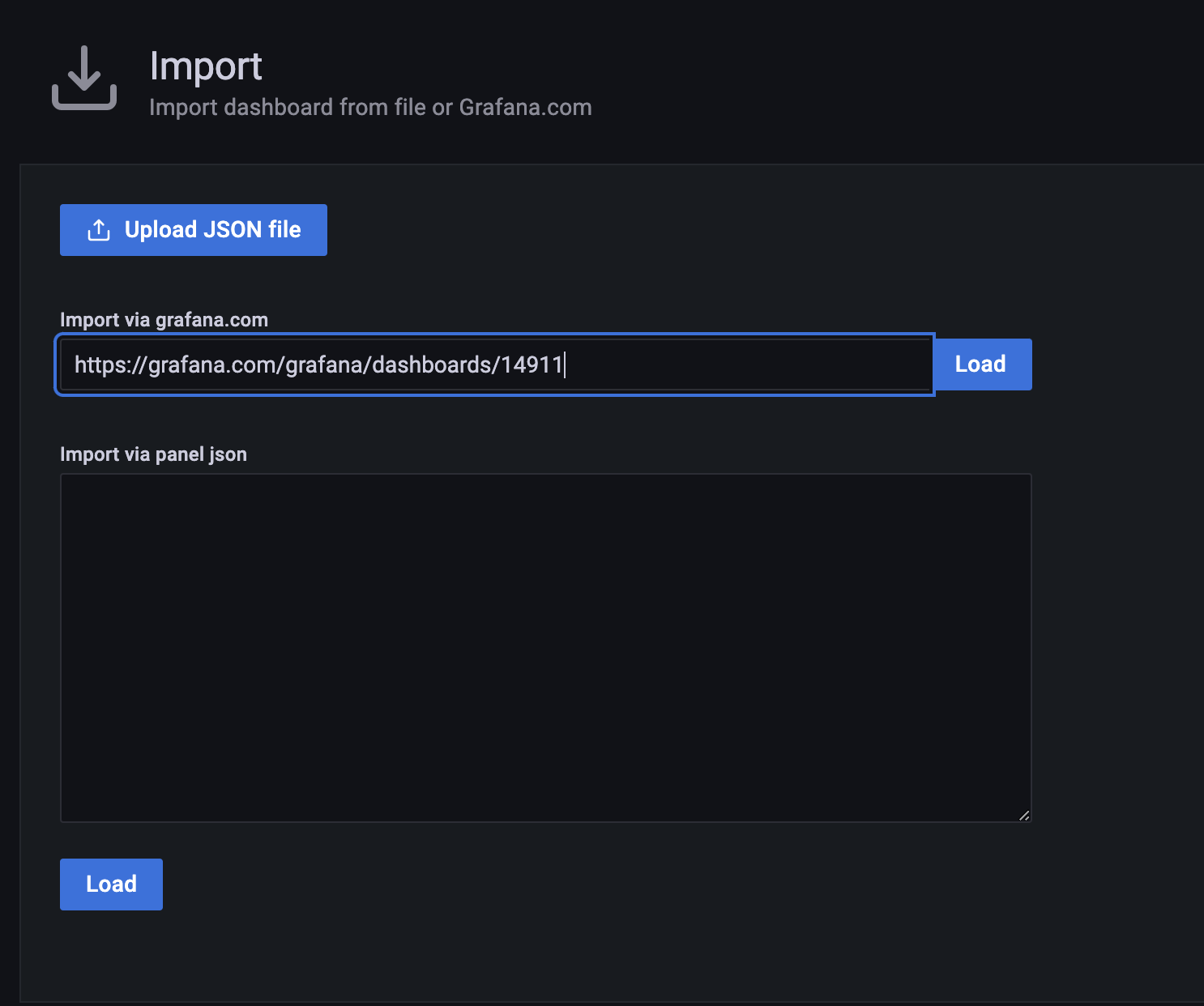Click the 'Import via grafana.com' label
This screenshot has width=1204, height=1006.
point(164,320)
